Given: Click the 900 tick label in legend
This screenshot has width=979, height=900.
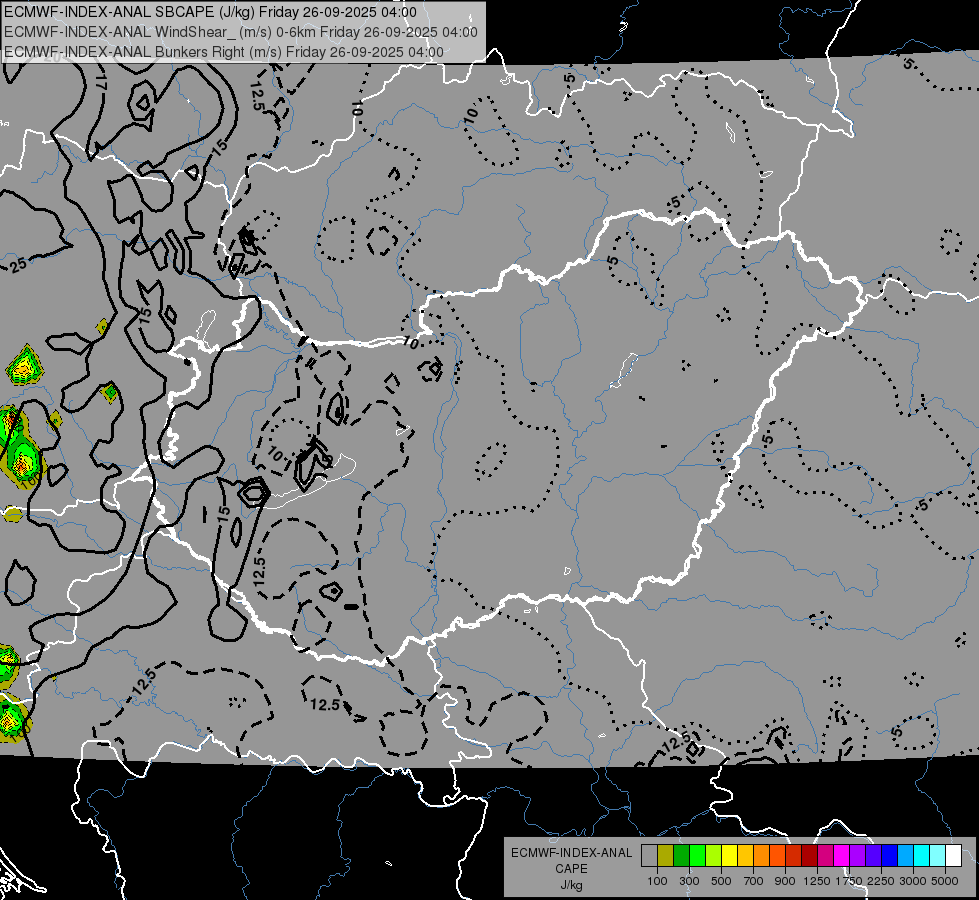Looking at the screenshot, I should [x=785, y=881].
